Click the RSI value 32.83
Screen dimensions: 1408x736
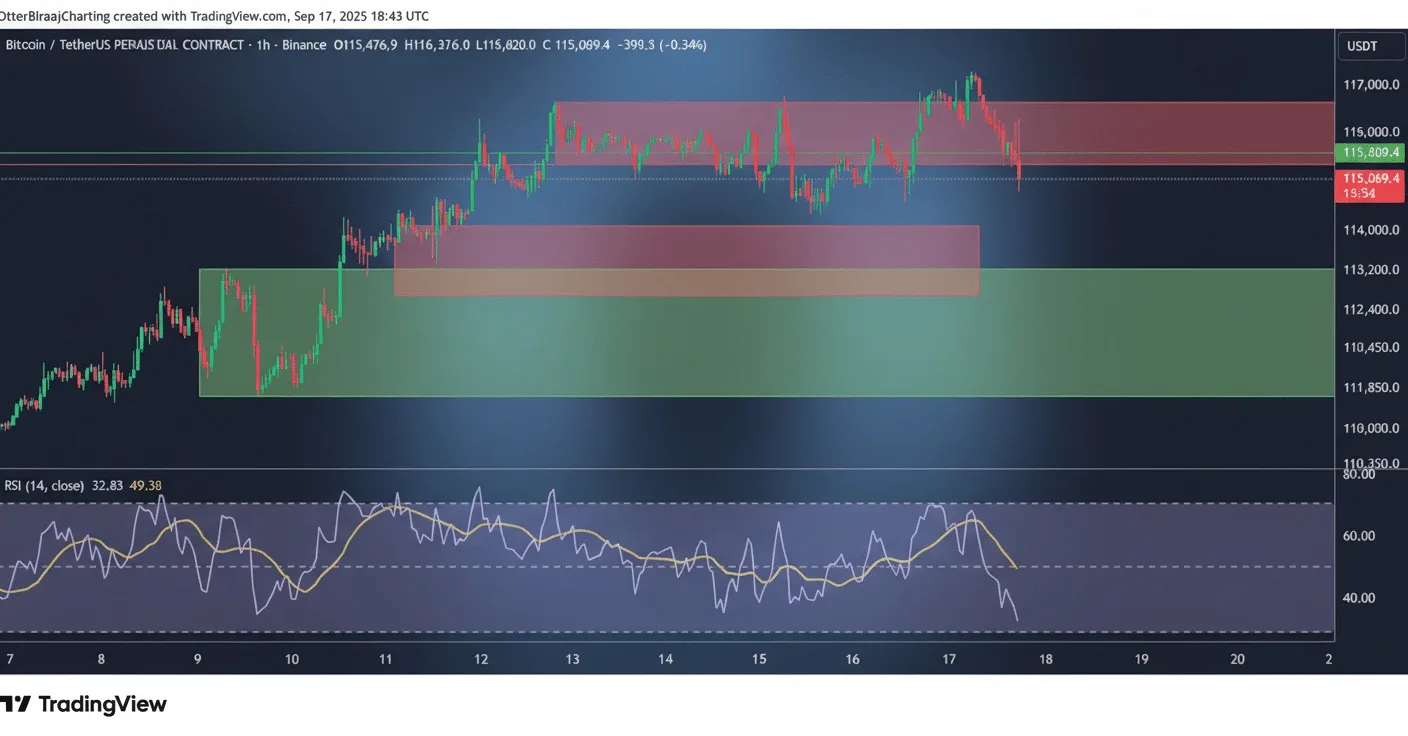[108, 486]
